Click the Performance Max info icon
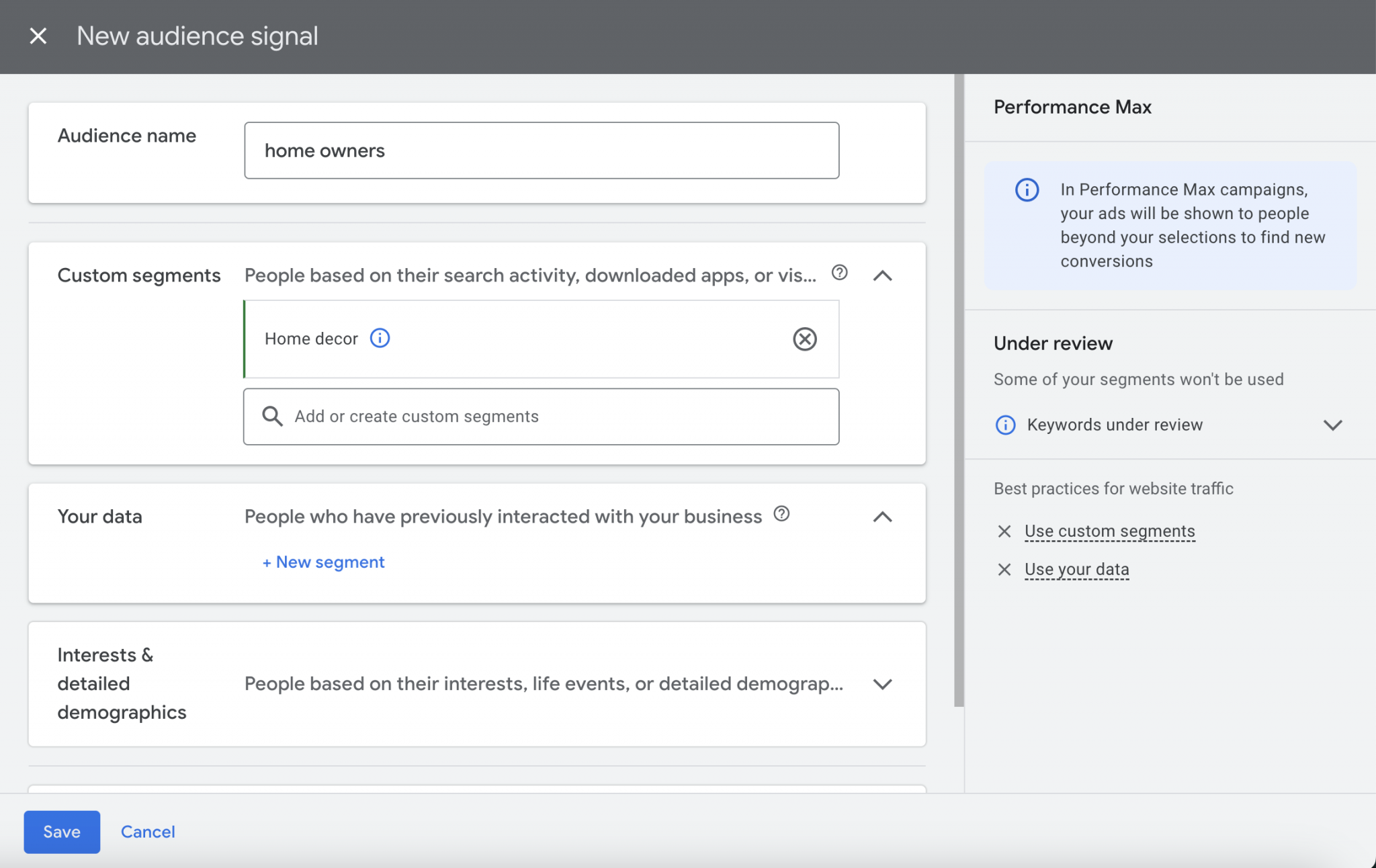The width and height of the screenshot is (1376, 868). [1027, 190]
